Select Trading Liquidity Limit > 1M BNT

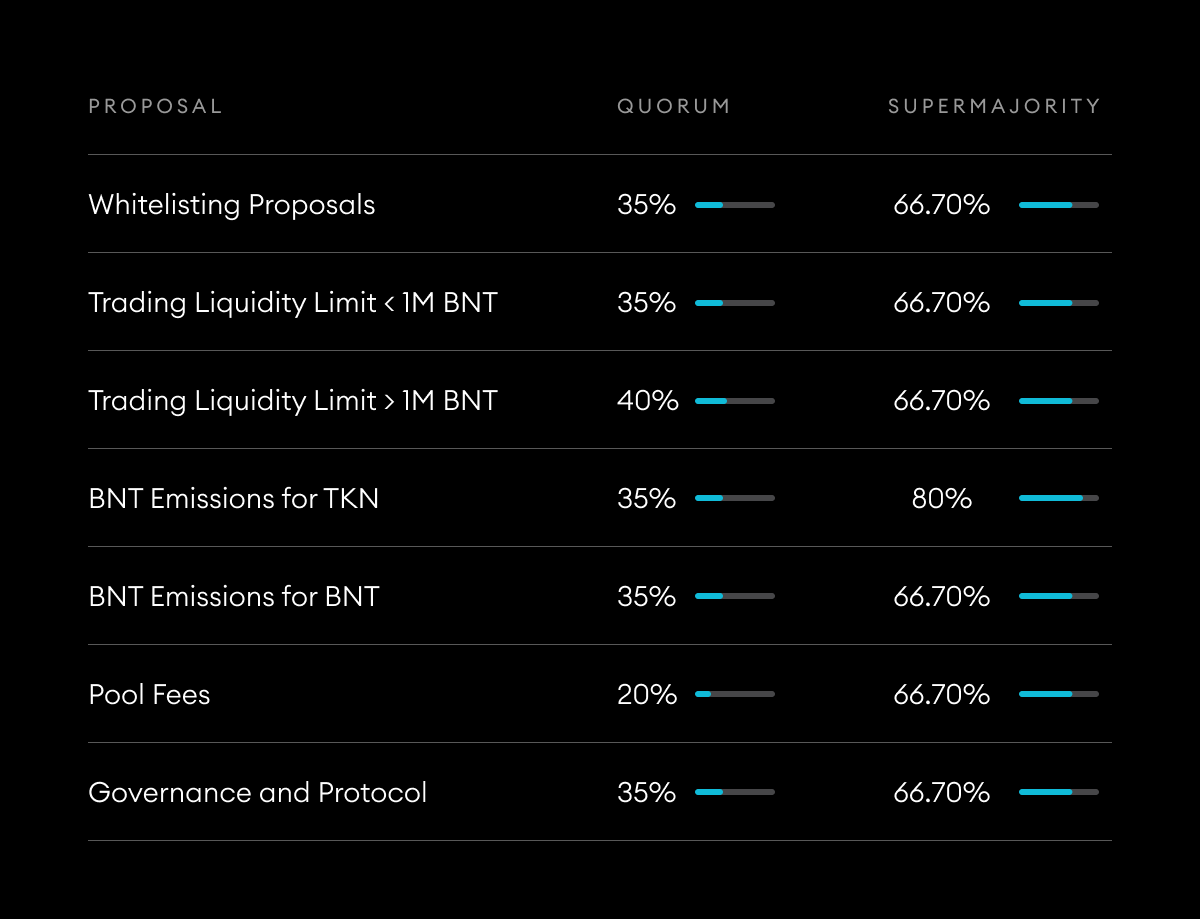click(293, 401)
